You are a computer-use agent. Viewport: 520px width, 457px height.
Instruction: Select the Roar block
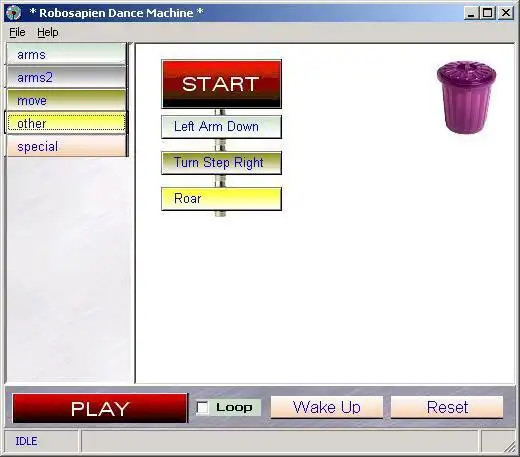[x=221, y=199]
